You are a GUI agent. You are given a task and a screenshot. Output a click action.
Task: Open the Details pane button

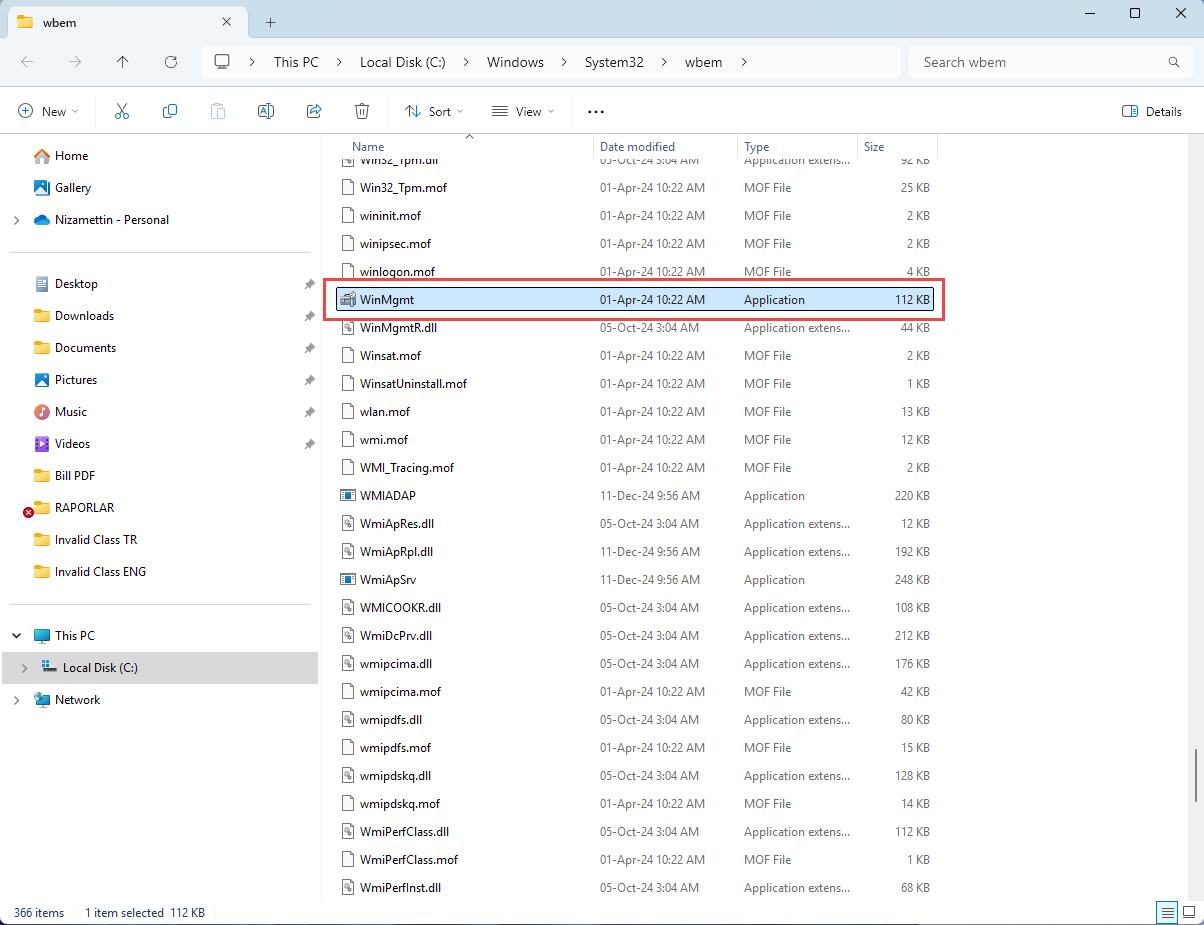click(x=1151, y=111)
